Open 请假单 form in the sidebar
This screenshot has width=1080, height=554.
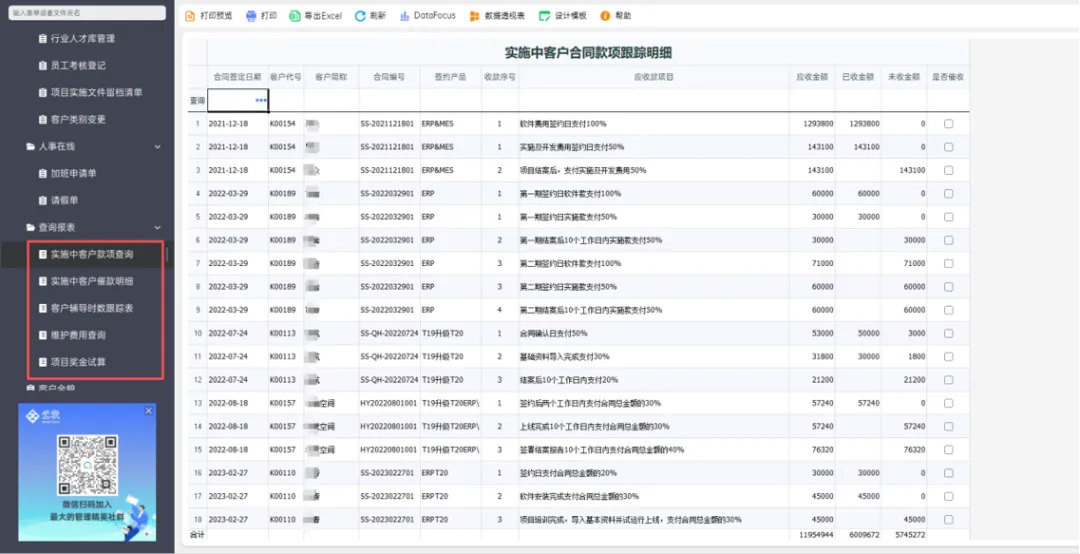tap(59, 200)
